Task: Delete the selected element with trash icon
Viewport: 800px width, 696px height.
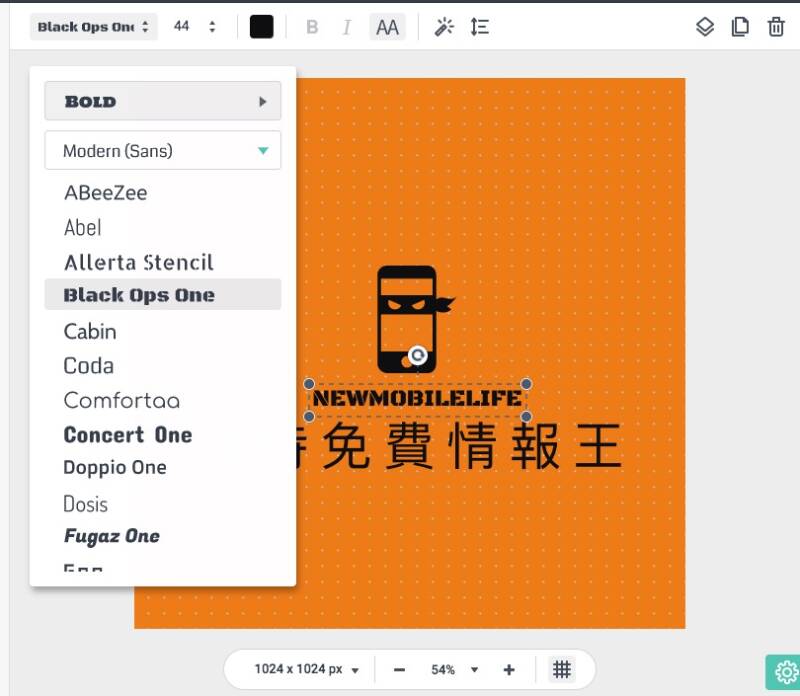Action: click(776, 27)
